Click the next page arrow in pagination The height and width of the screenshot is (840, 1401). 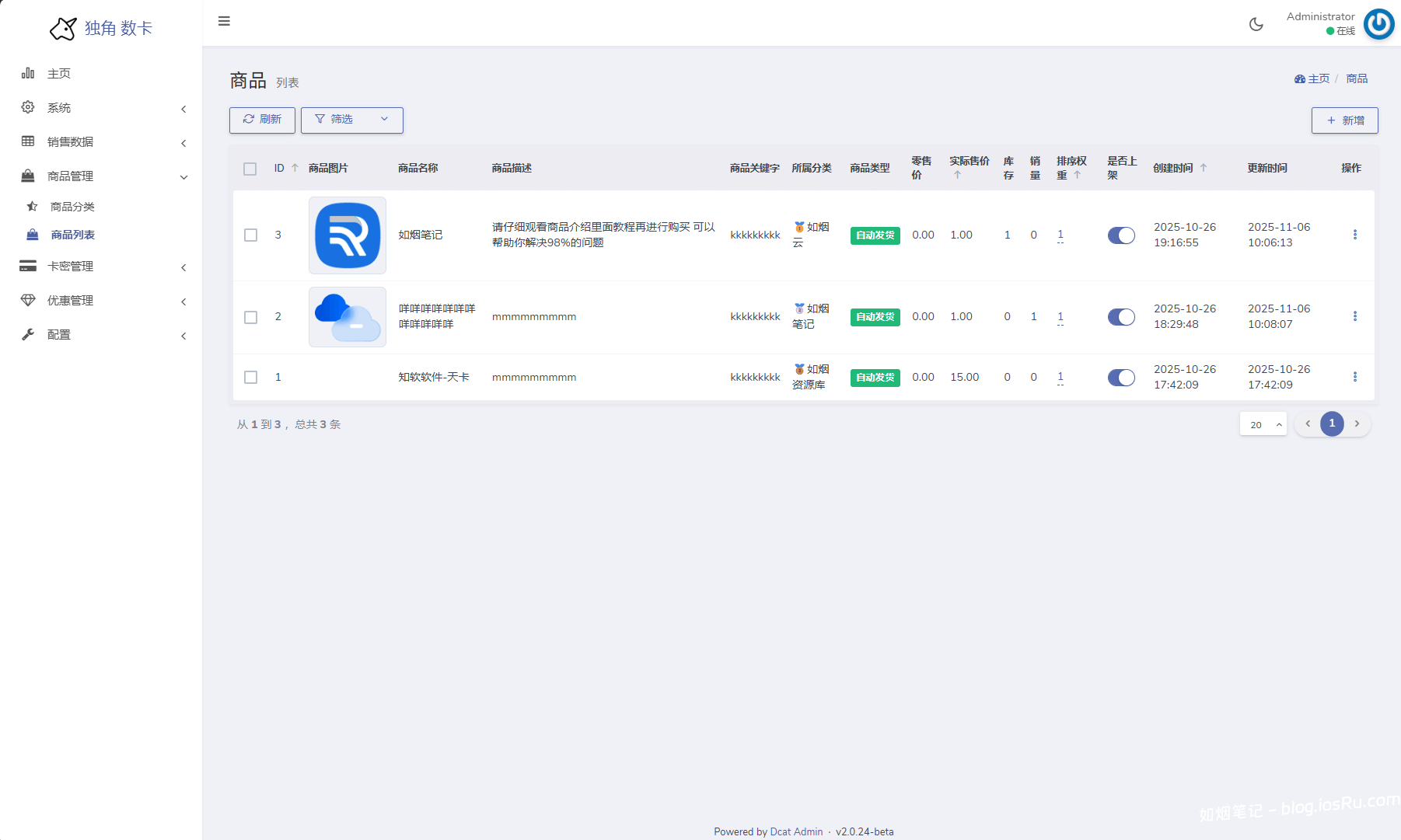tap(1357, 423)
